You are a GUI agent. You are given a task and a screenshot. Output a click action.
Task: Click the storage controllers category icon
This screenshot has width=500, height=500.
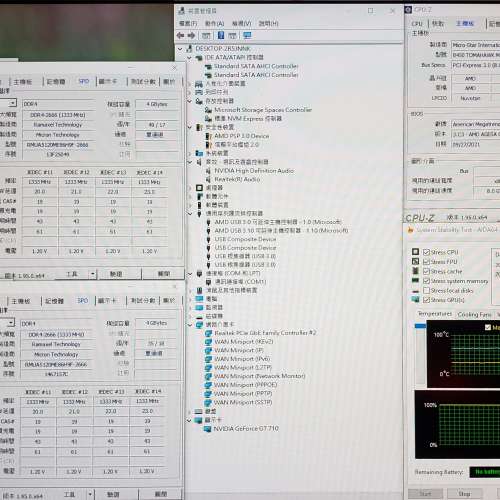point(199,101)
